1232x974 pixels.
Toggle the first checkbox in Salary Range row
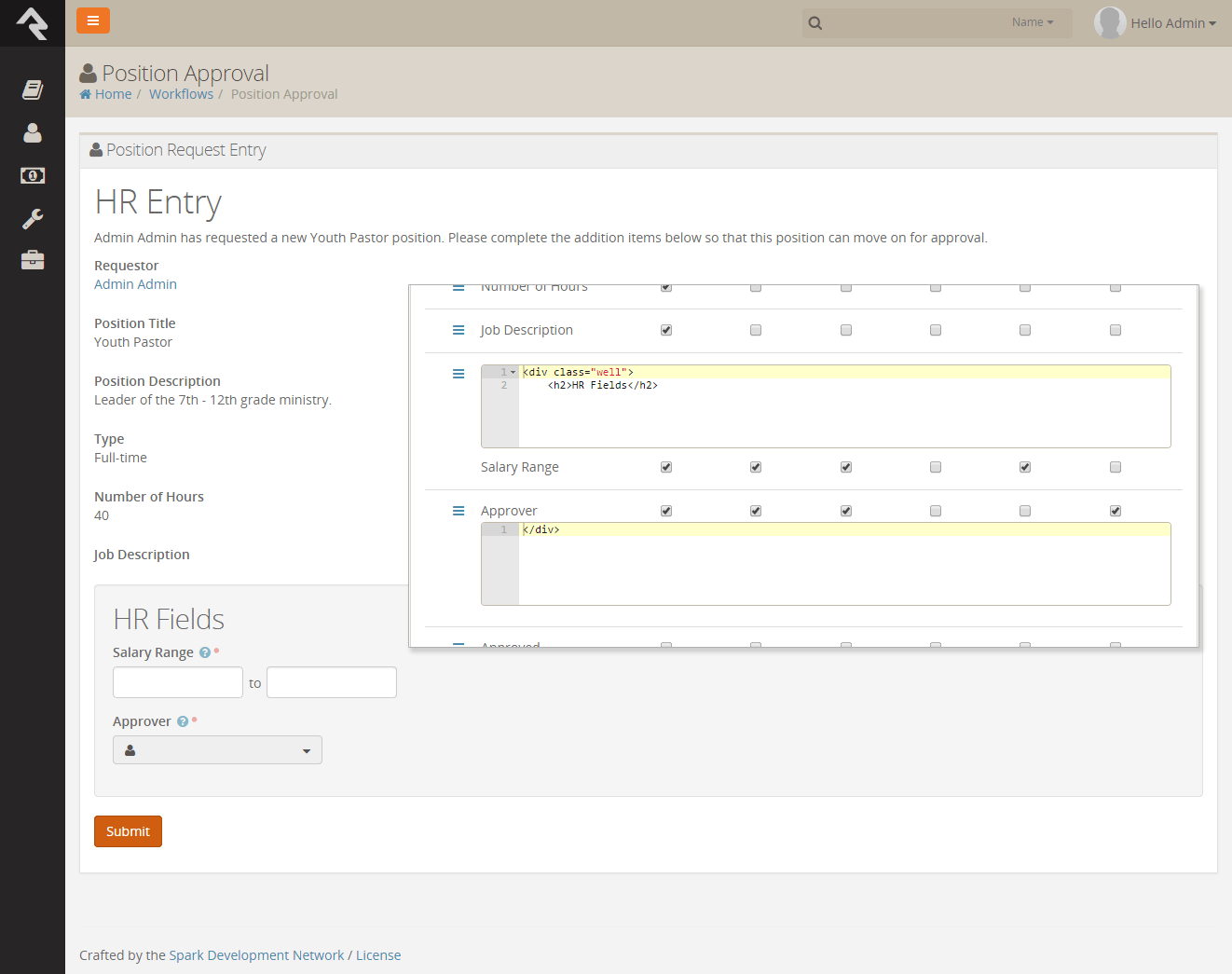tap(666, 467)
